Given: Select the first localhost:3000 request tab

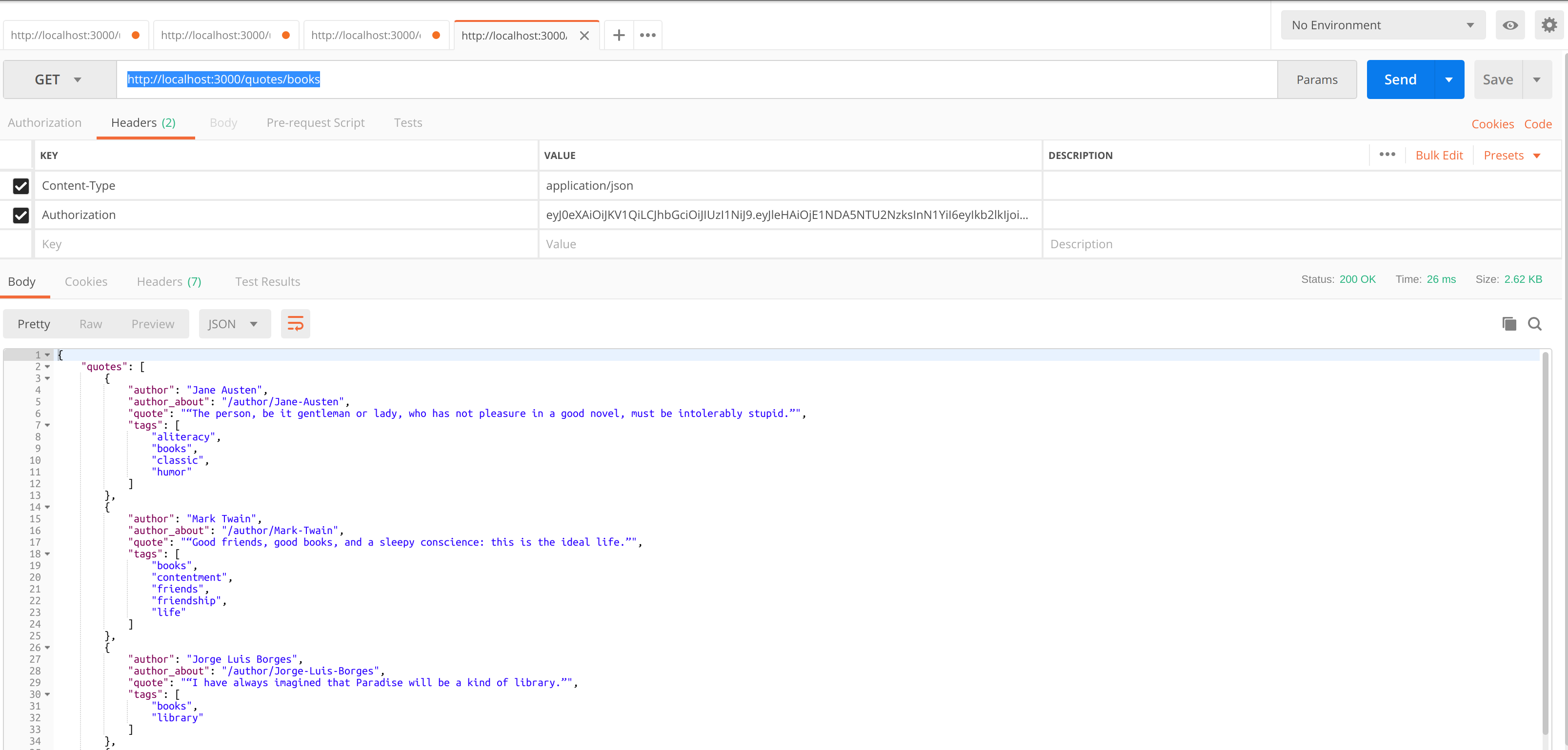Looking at the screenshot, I should [x=75, y=35].
